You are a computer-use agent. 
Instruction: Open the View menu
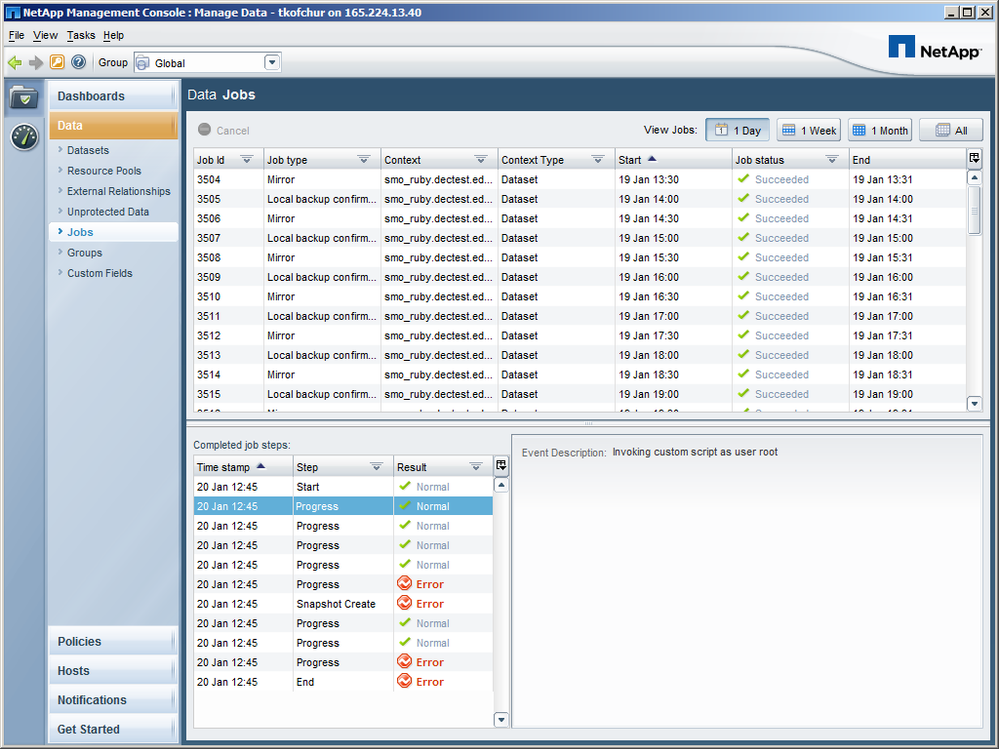click(x=45, y=35)
